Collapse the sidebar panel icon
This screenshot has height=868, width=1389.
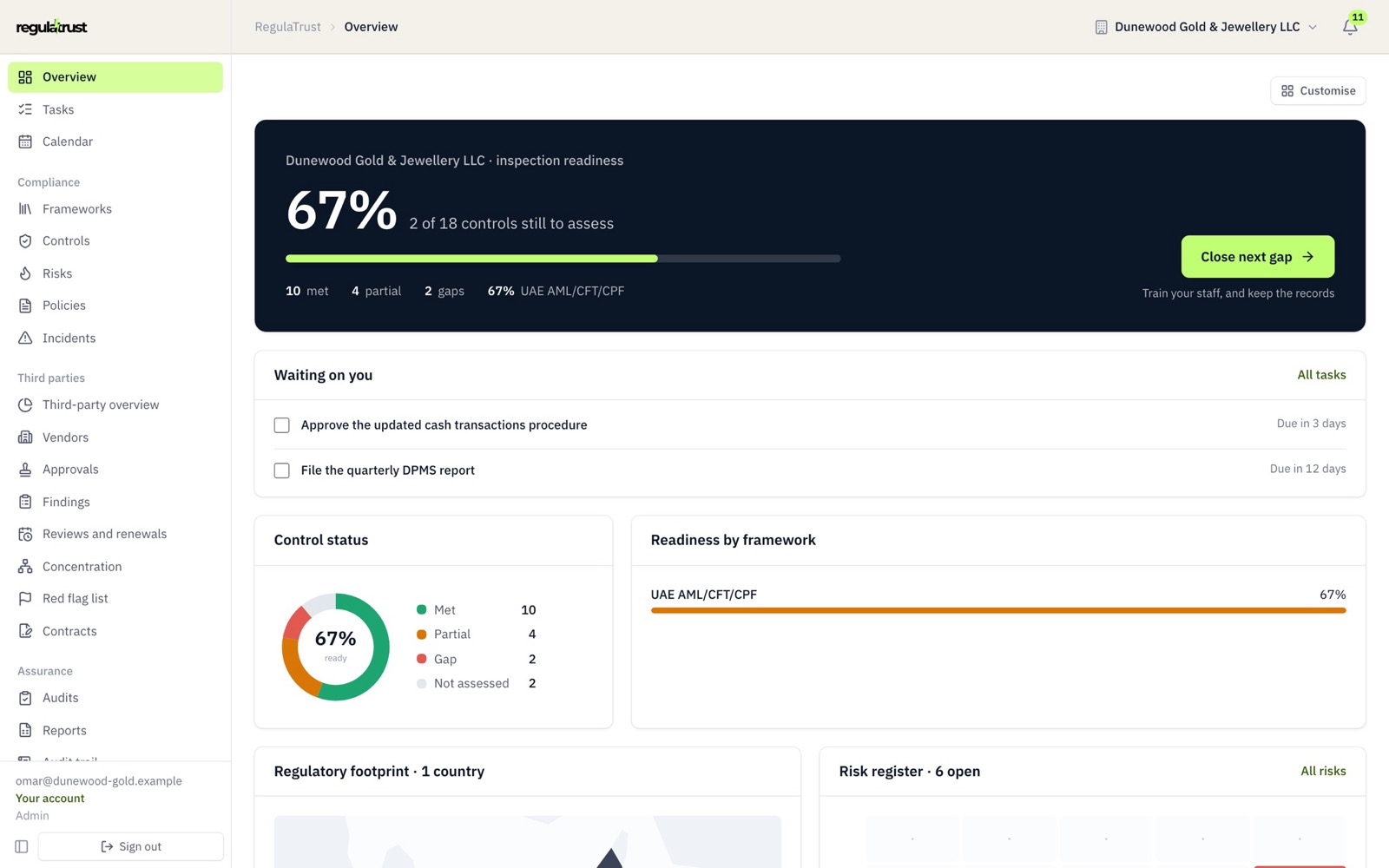(x=22, y=846)
